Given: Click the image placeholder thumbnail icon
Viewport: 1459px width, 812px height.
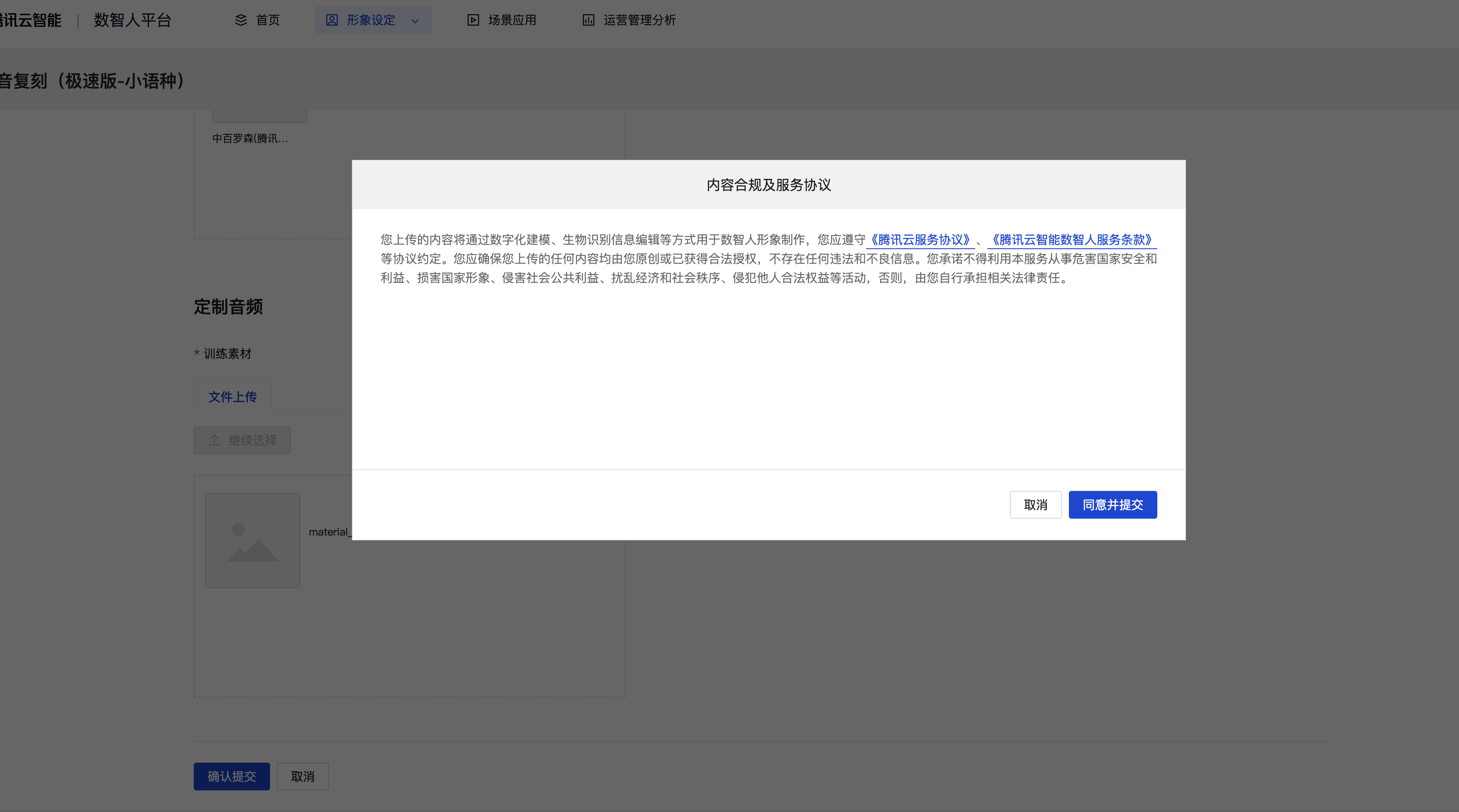Looking at the screenshot, I should [253, 541].
